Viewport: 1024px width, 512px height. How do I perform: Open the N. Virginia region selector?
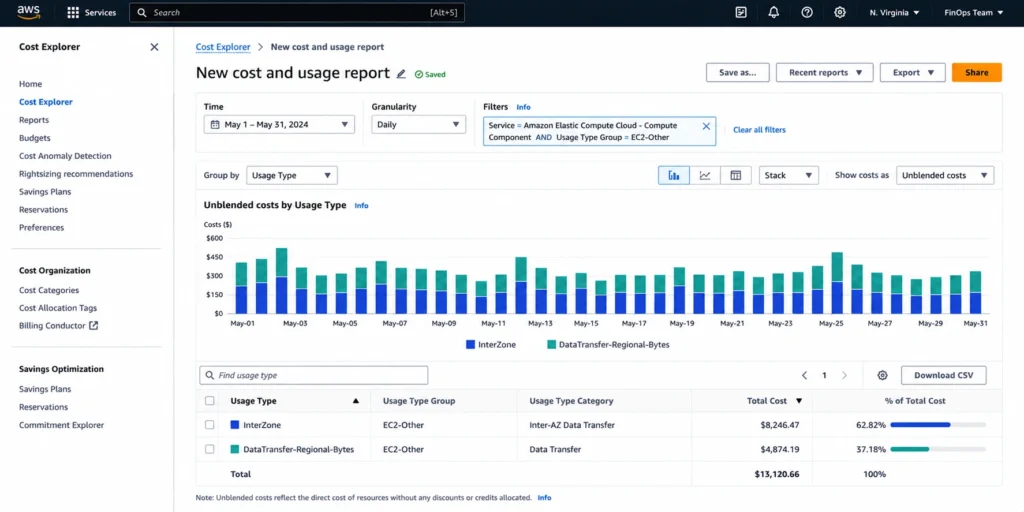pos(895,12)
